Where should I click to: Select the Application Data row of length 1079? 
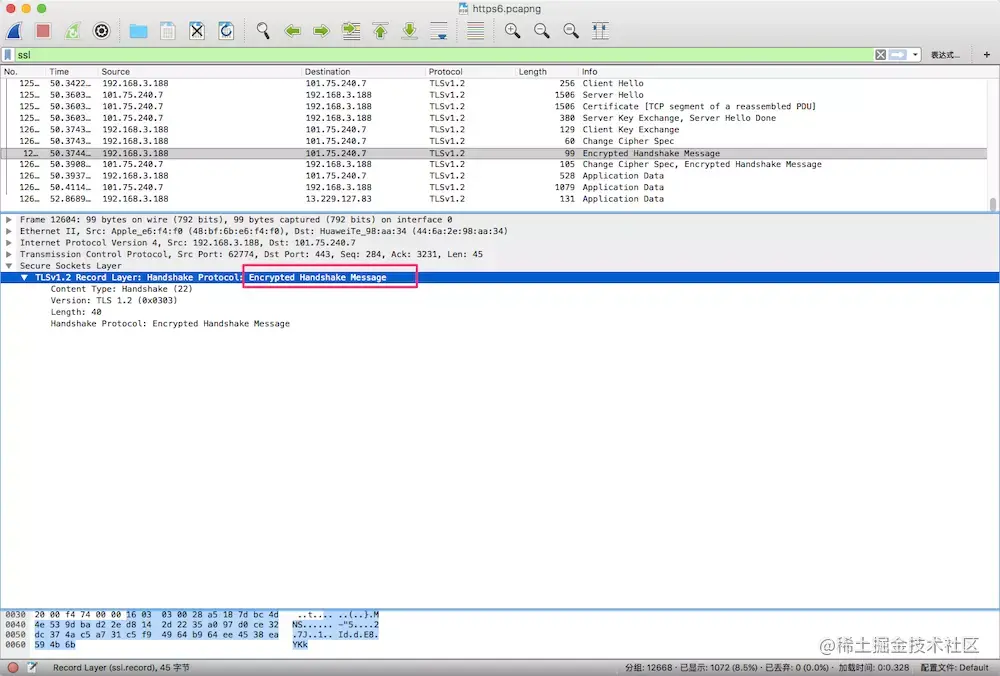[x=494, y=187]
